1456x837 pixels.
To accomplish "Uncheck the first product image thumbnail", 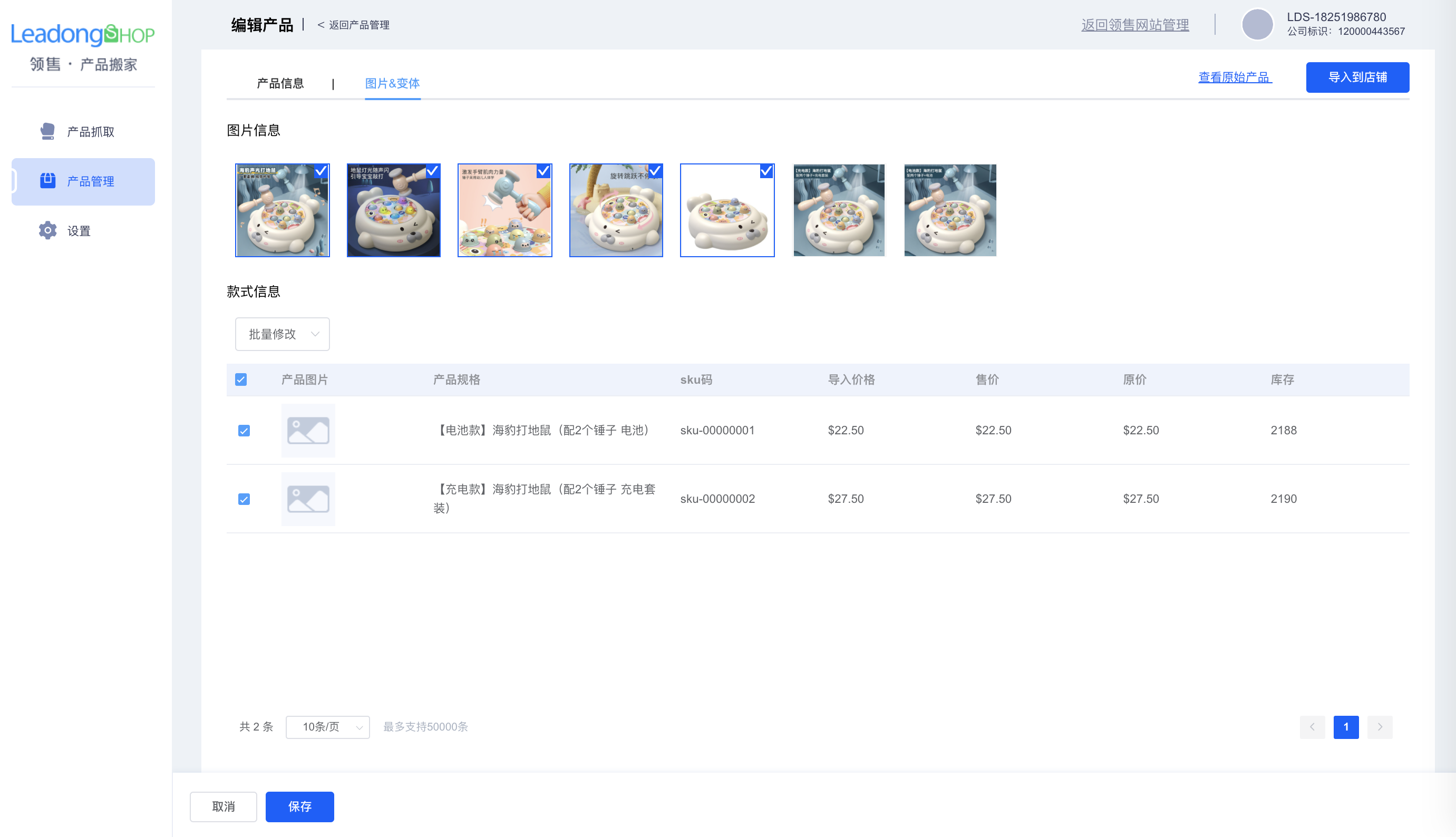I will coord(321,171).
